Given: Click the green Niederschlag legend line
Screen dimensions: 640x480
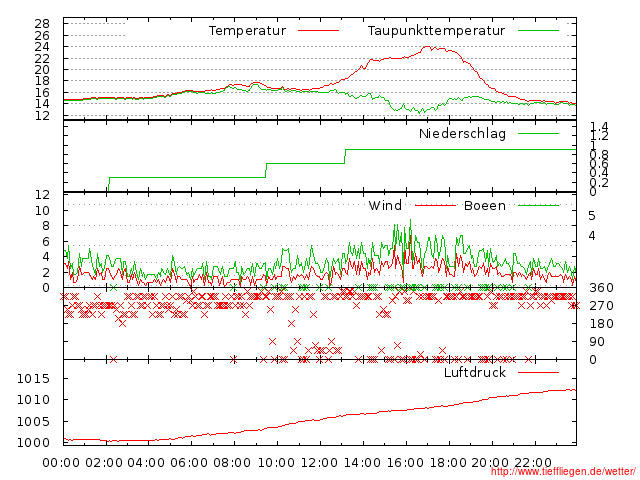Looking at the screenshot, I should tap(538, 133).
